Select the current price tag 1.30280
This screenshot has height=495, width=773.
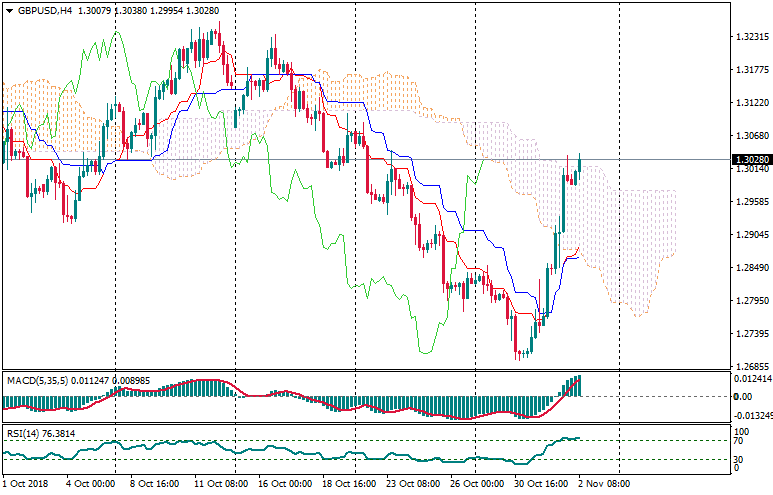coord(750,160)
